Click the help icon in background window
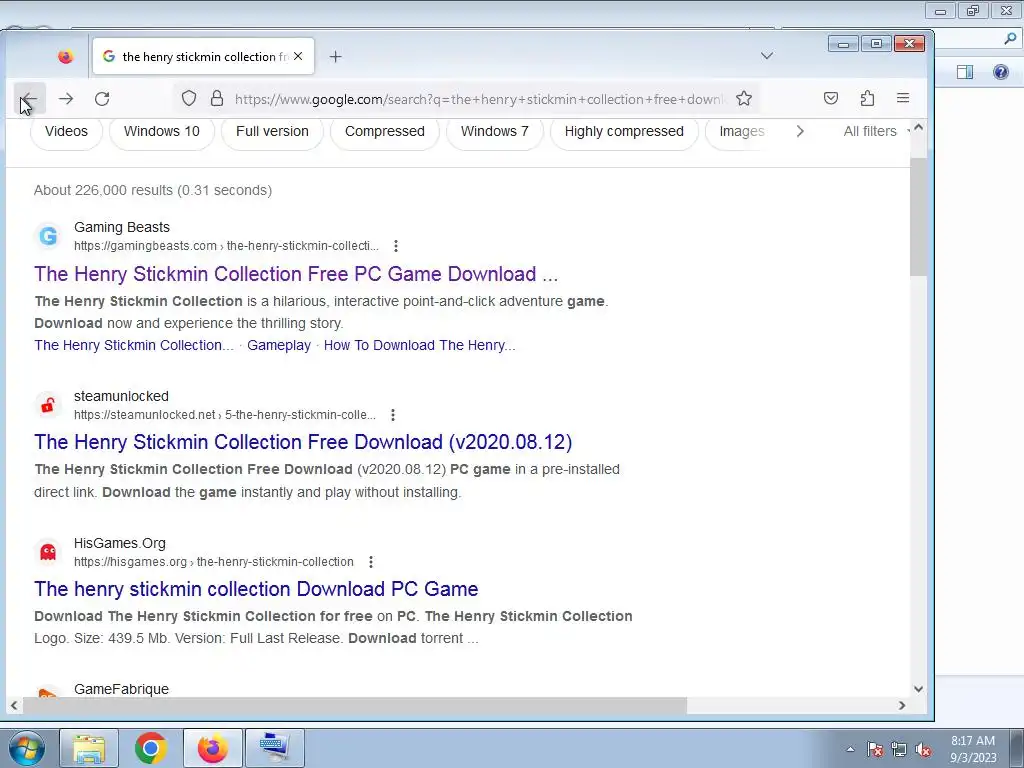This screenshot has height=768, width=1024. coord(1000,72)
